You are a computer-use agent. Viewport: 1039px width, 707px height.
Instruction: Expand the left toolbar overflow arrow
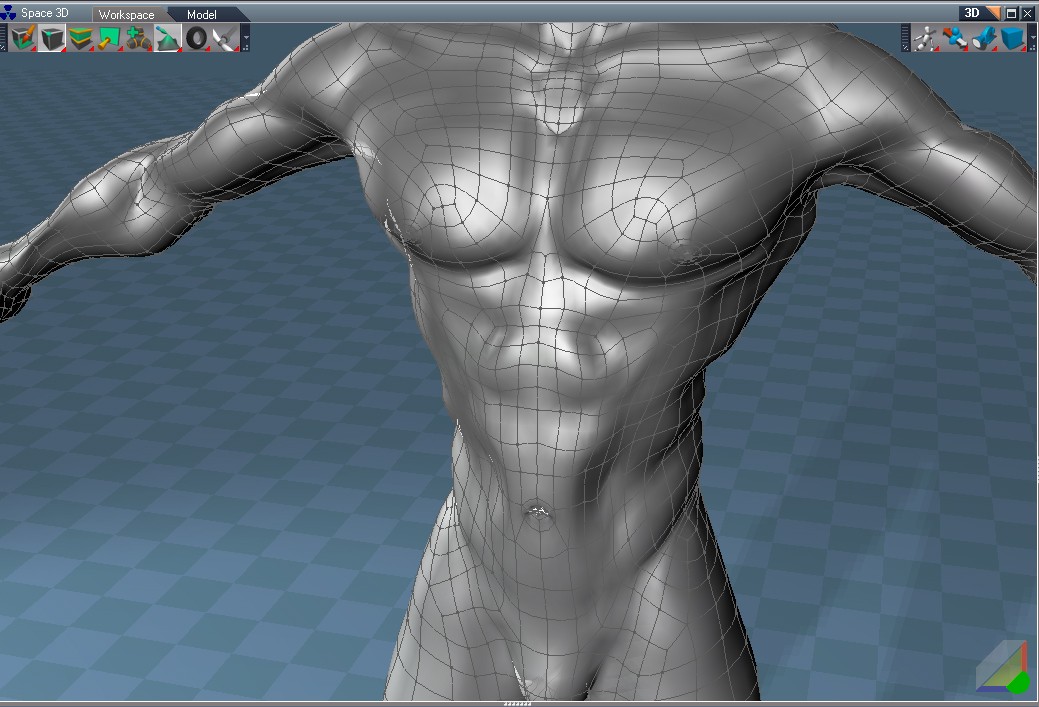tap(245, 39)
